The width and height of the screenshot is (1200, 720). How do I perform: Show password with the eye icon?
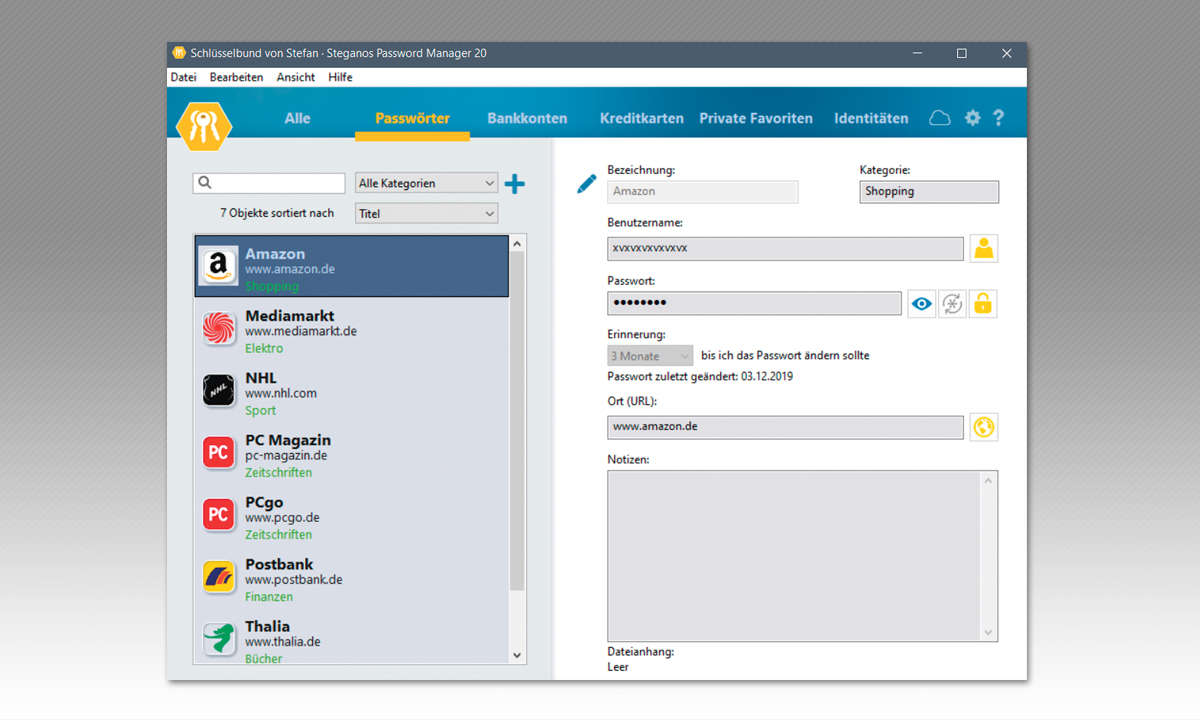pos(922,304)
